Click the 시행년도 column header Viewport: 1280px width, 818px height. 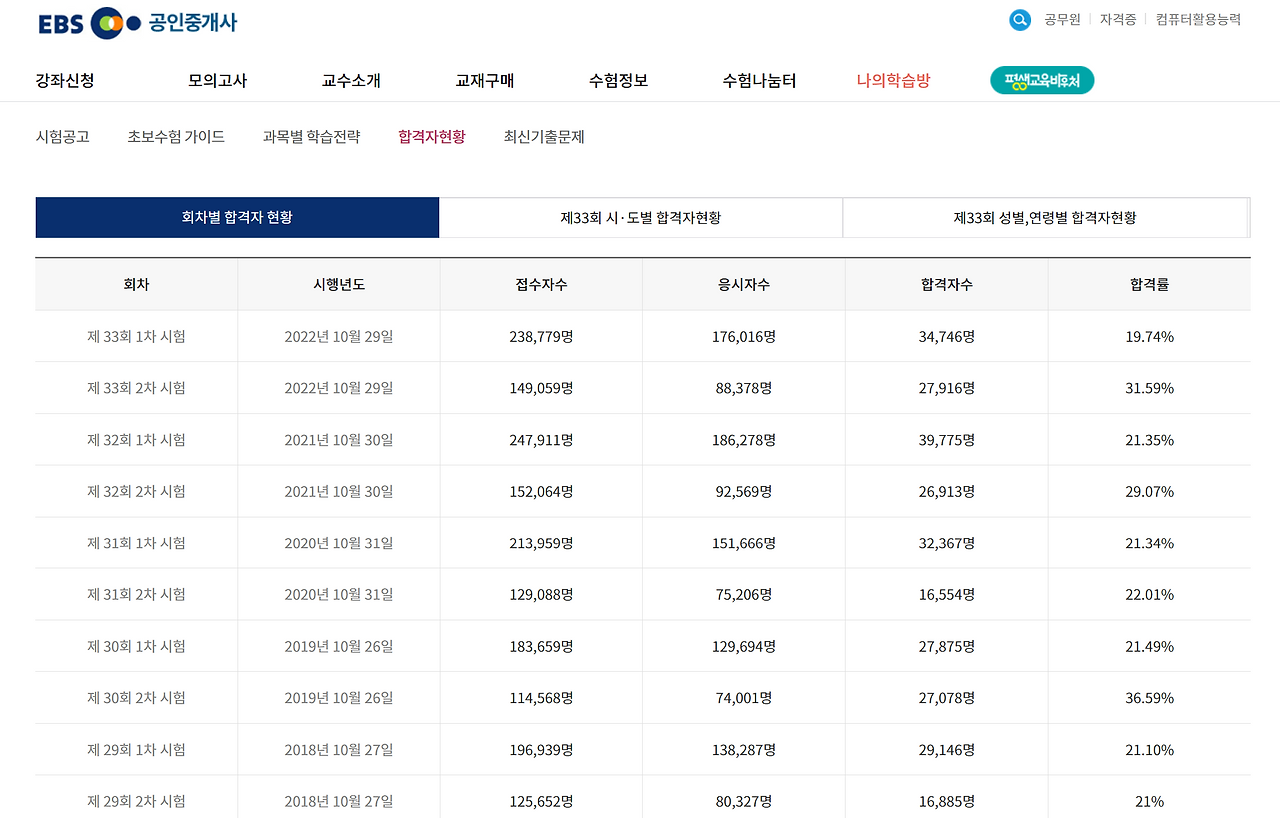click(339, 285)
